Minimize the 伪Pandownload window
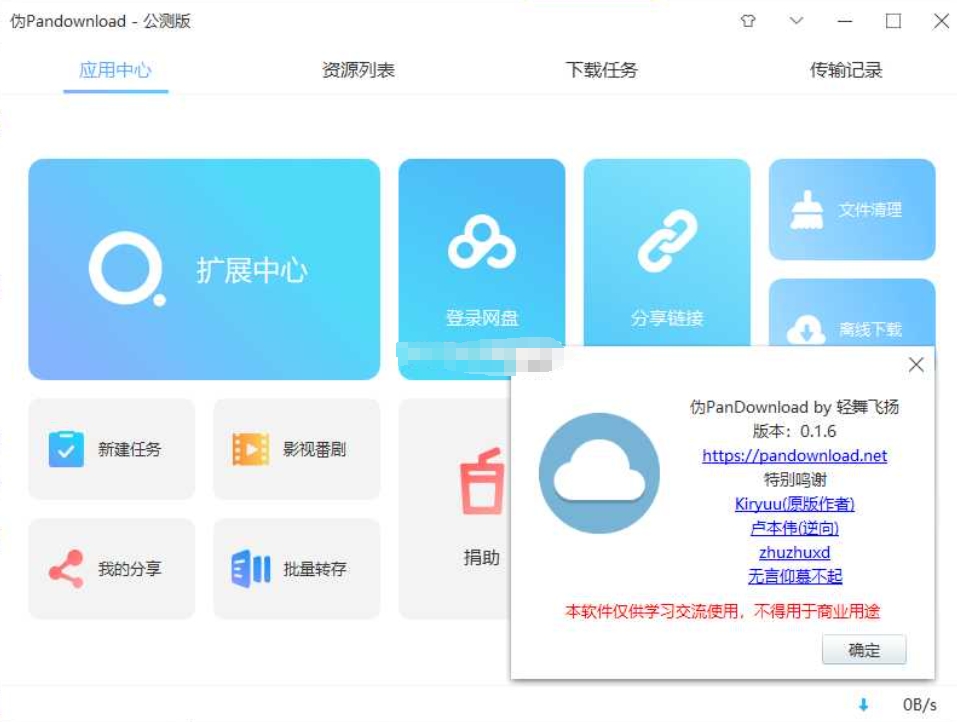Viewport: 957px width, 722px height. pos(845,21)
